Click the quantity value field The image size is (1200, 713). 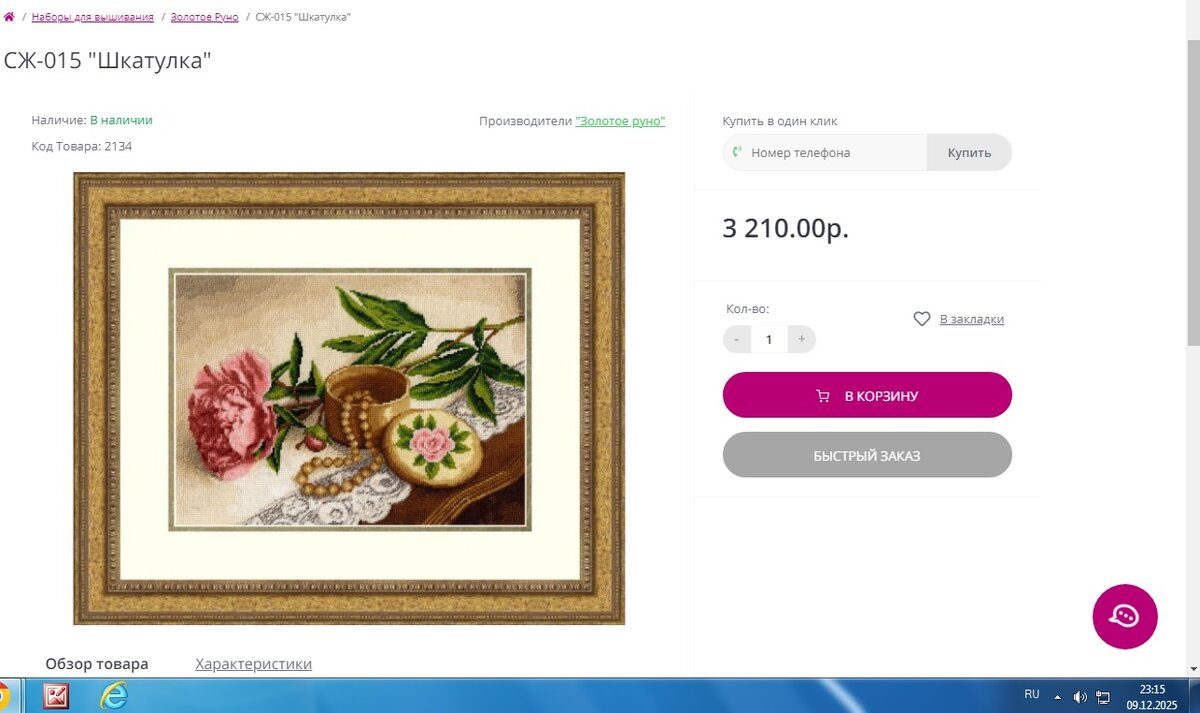tap(769, 339)
